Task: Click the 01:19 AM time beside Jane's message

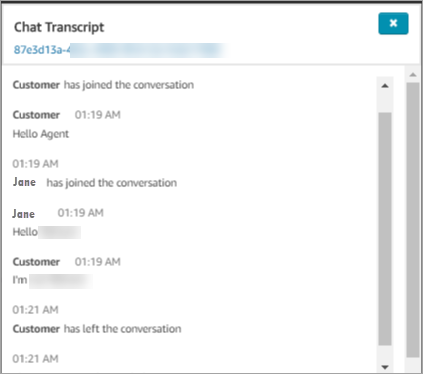Action: point(81,213)
